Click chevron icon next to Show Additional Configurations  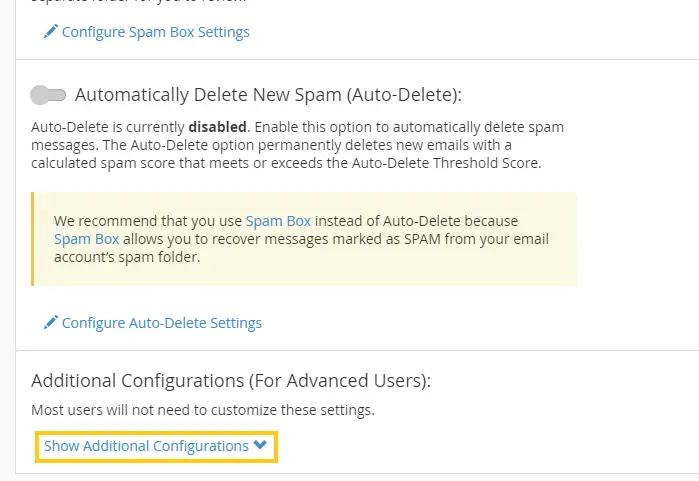[x=260, y=444]
